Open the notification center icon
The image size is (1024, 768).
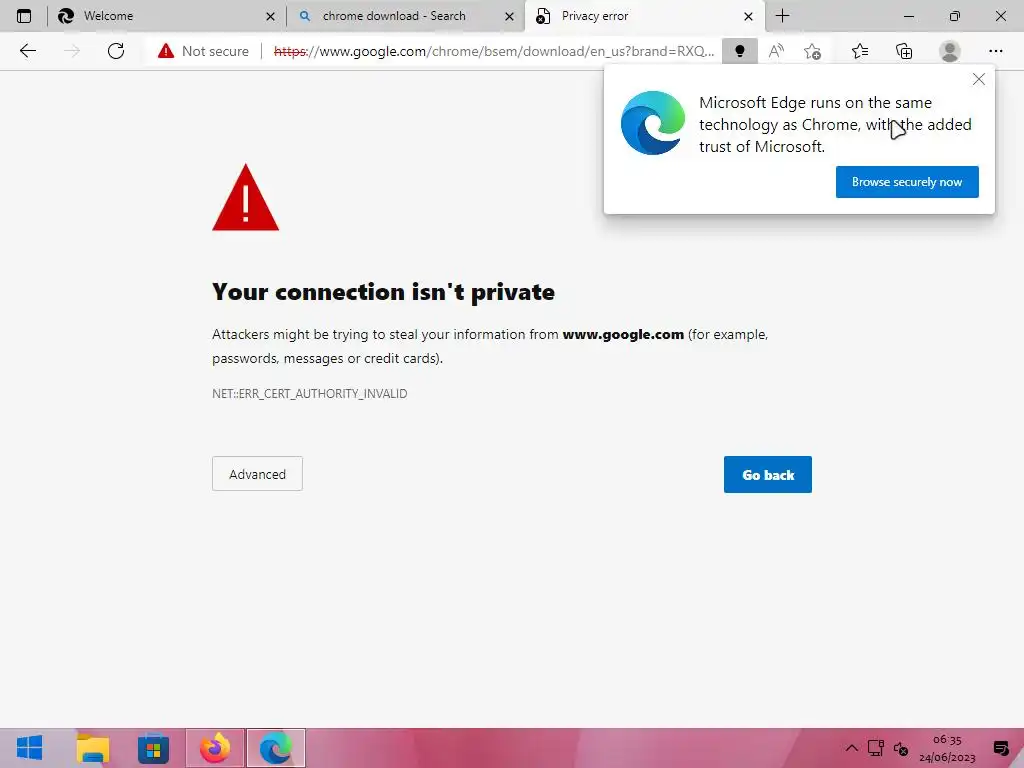(1000, 748)
